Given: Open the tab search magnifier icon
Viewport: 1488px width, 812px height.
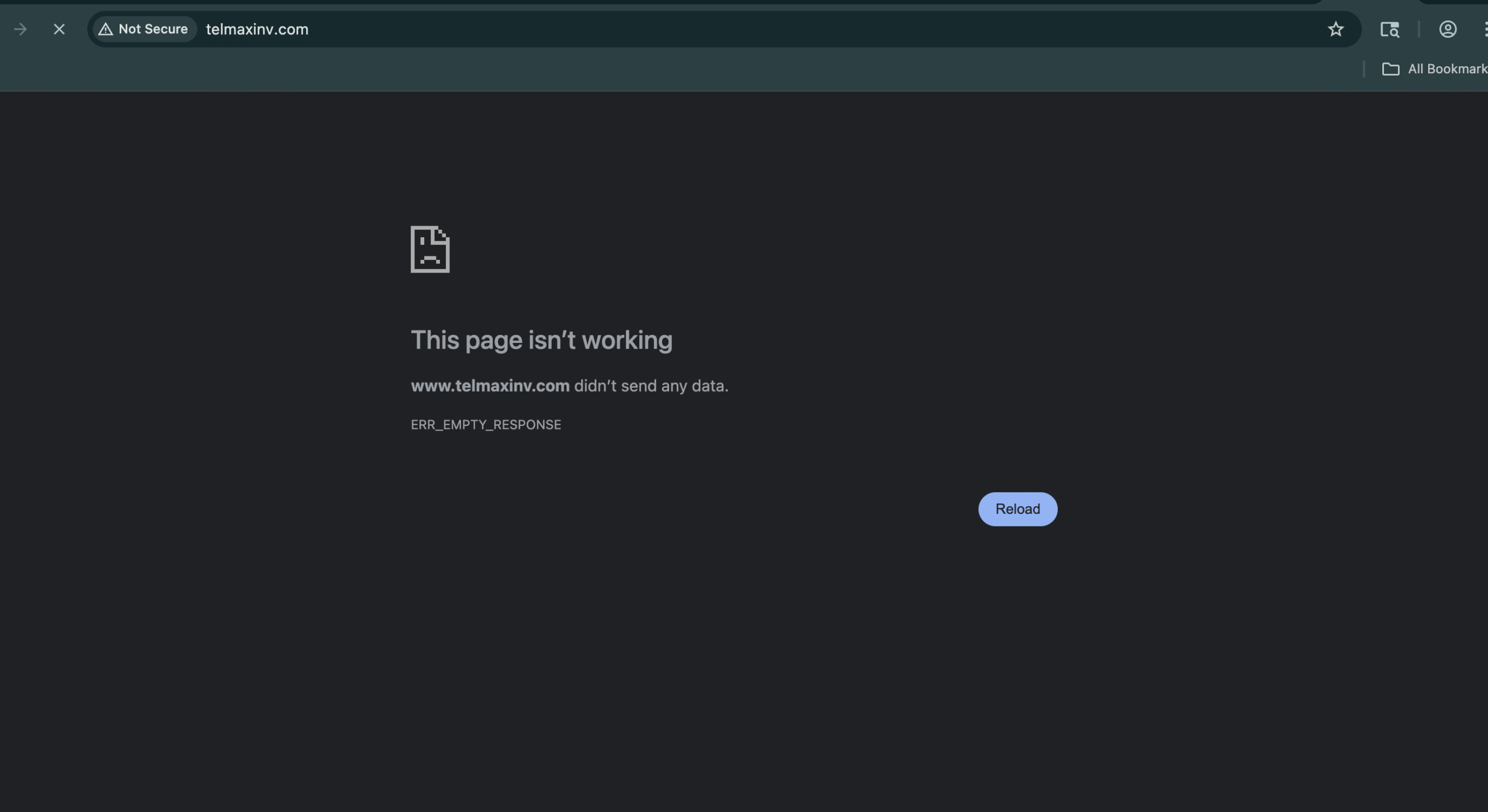Looking at the screenshot, I should pos(1389,29).
